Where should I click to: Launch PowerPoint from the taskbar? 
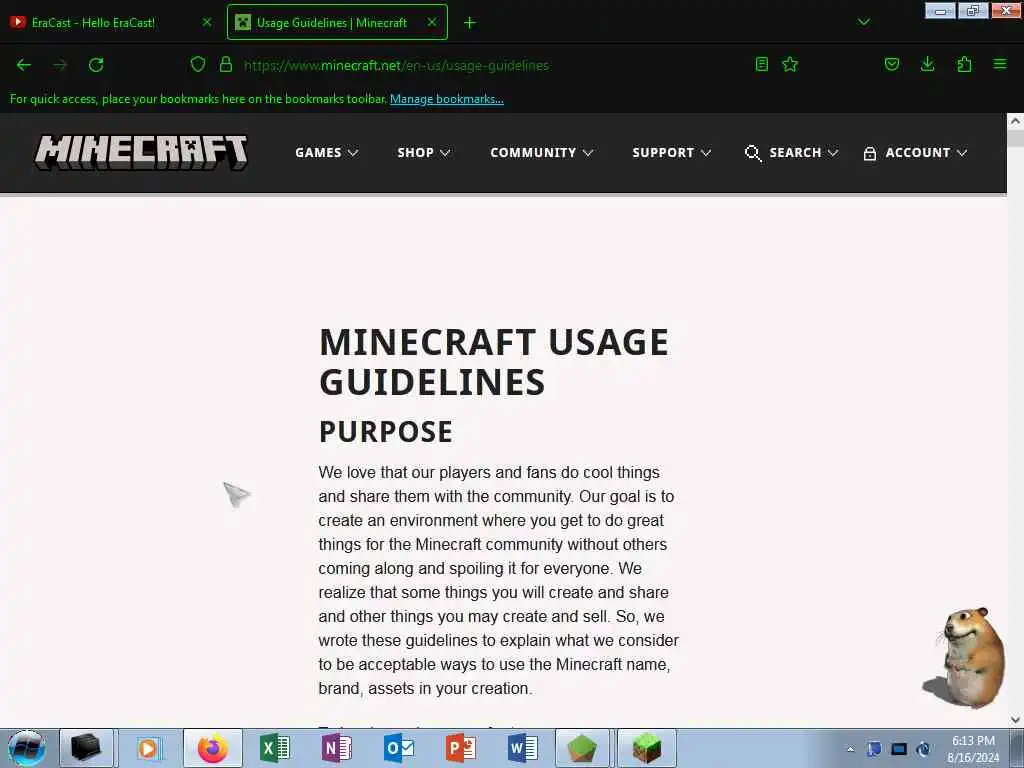coord(460,748)
